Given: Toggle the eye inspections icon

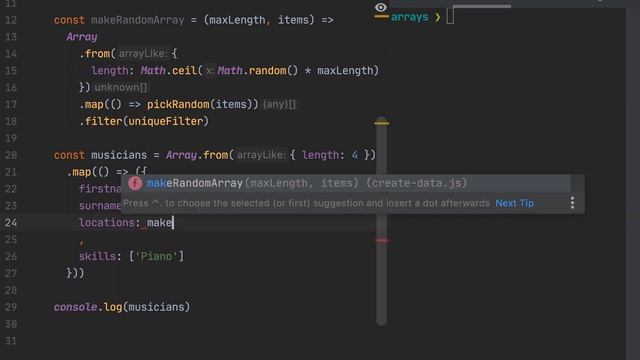Looking at the screenshot, I should [x=380, y=7].
